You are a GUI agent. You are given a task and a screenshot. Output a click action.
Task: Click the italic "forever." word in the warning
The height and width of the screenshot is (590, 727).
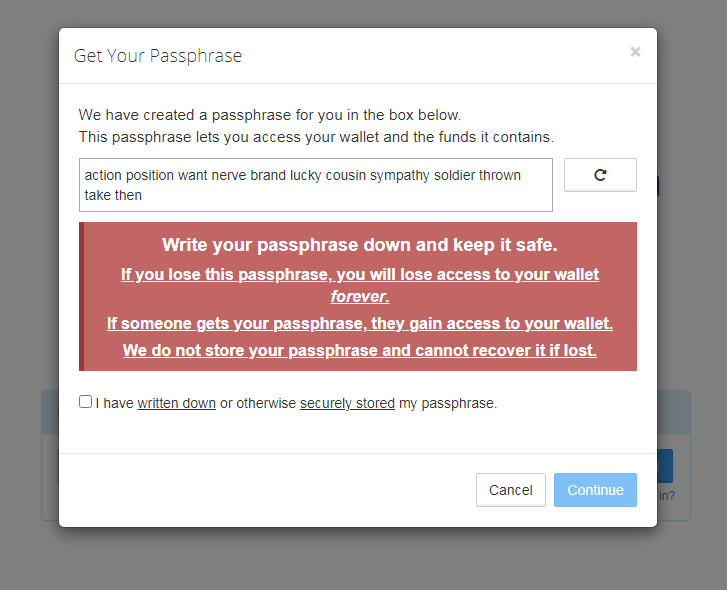pos(359,297)
